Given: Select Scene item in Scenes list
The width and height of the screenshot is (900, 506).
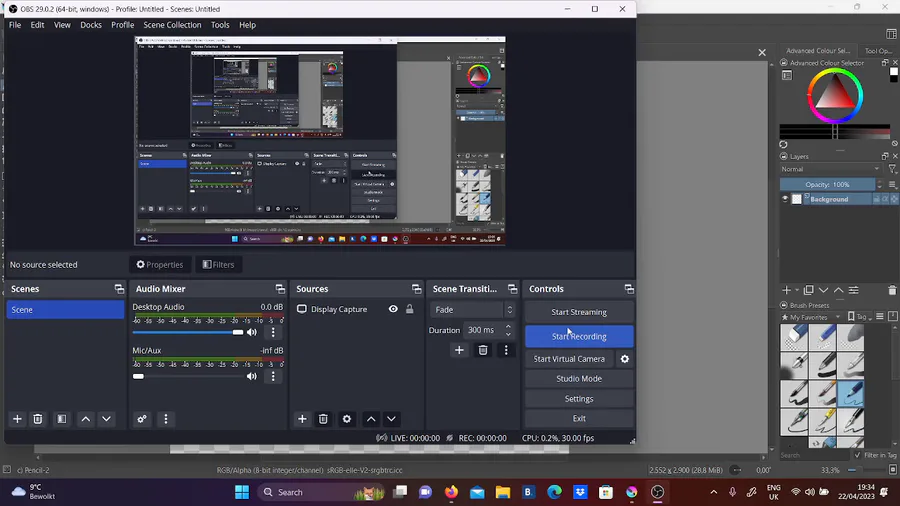Looking at the screenshot, I should (65, 310).
